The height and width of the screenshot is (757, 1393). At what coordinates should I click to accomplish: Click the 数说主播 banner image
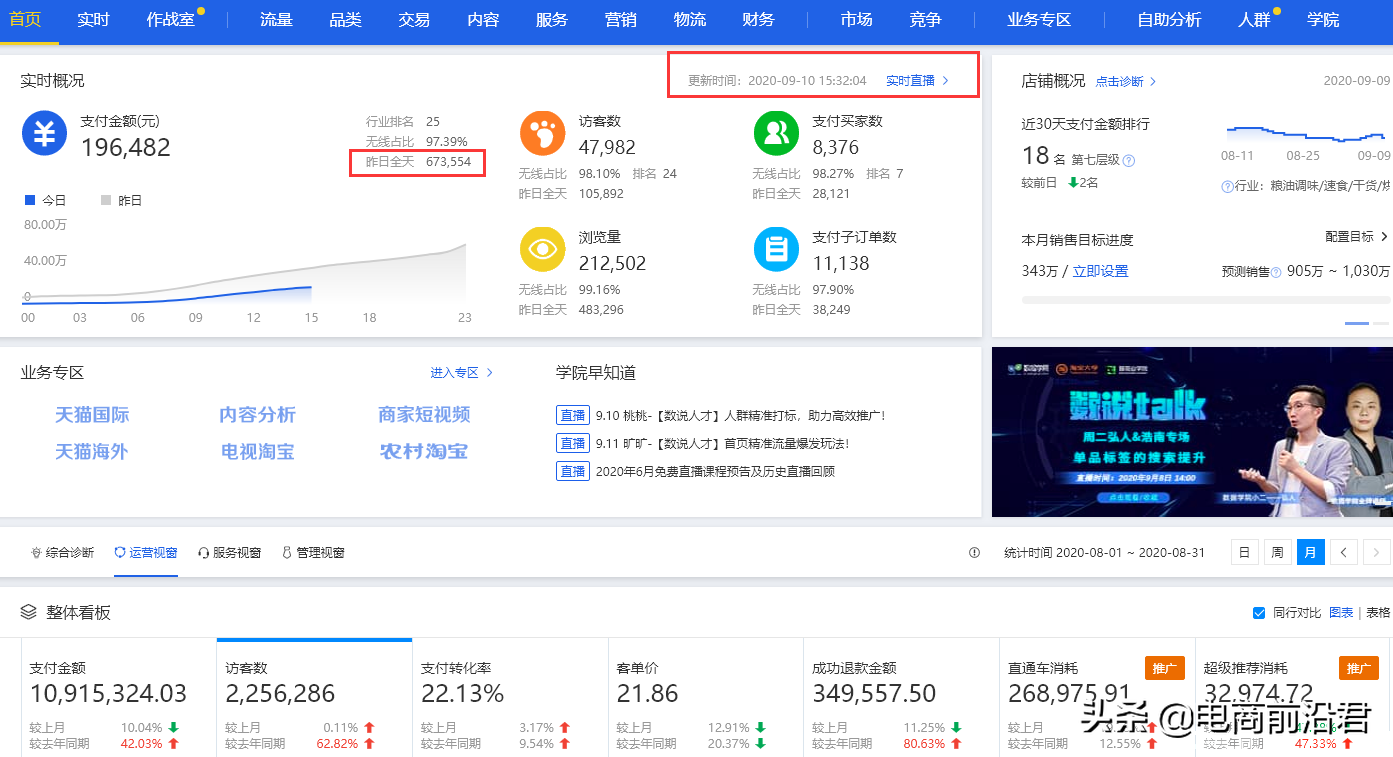click(1190, 432)
